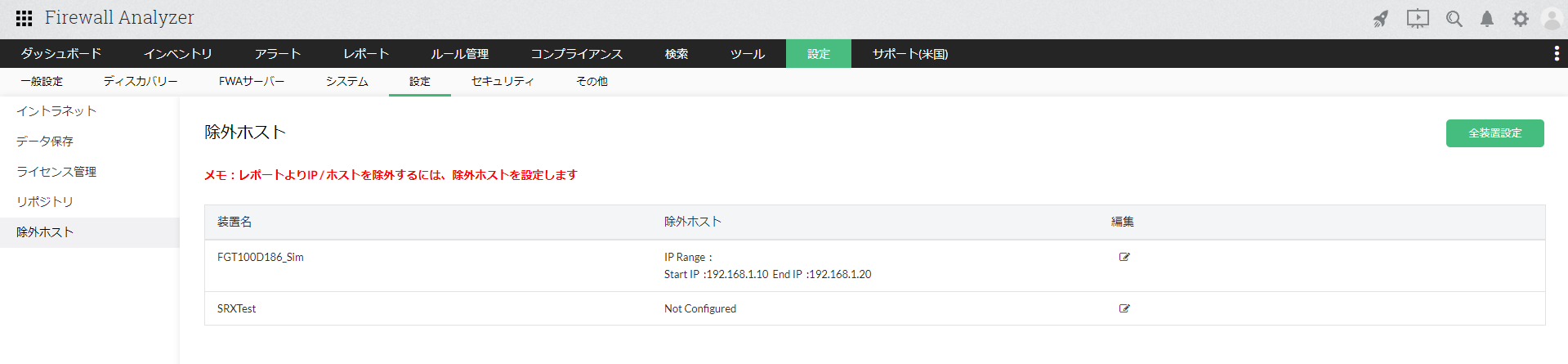The image size is (1568, 364).
Task: Open the presentation screen icon
Action: click(1418, 18)
